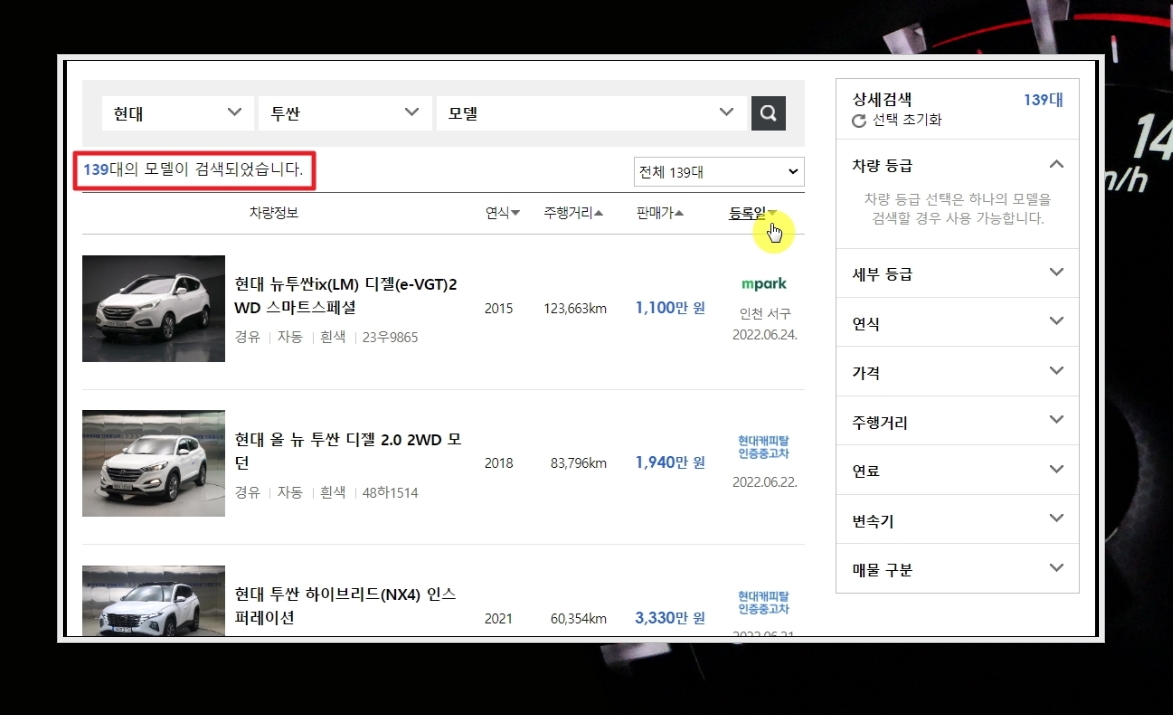Click 현대캐피탈 인증중고차 logo in 2018 row
1173x715 pixels.
764,447
